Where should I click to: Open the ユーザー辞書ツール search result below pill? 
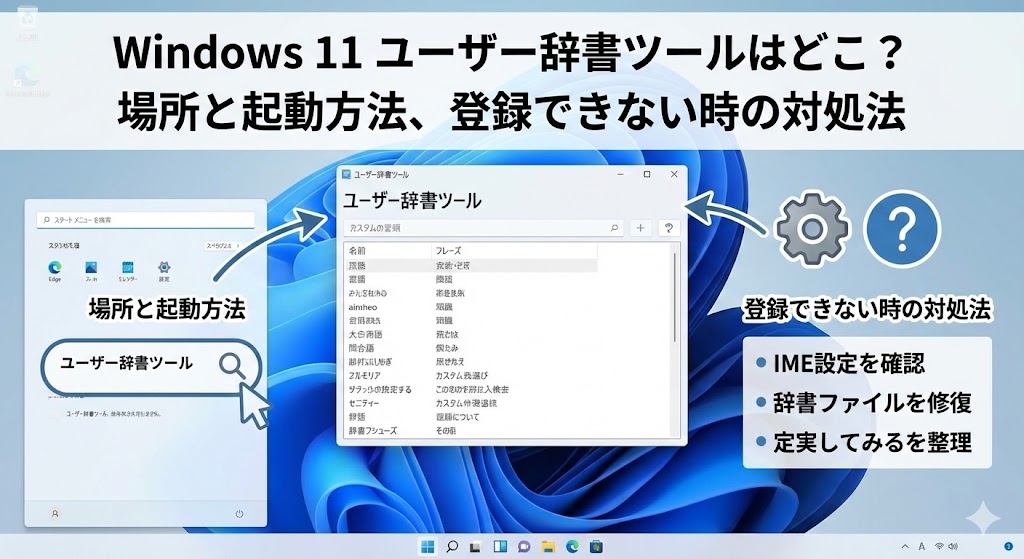[112, 414]
